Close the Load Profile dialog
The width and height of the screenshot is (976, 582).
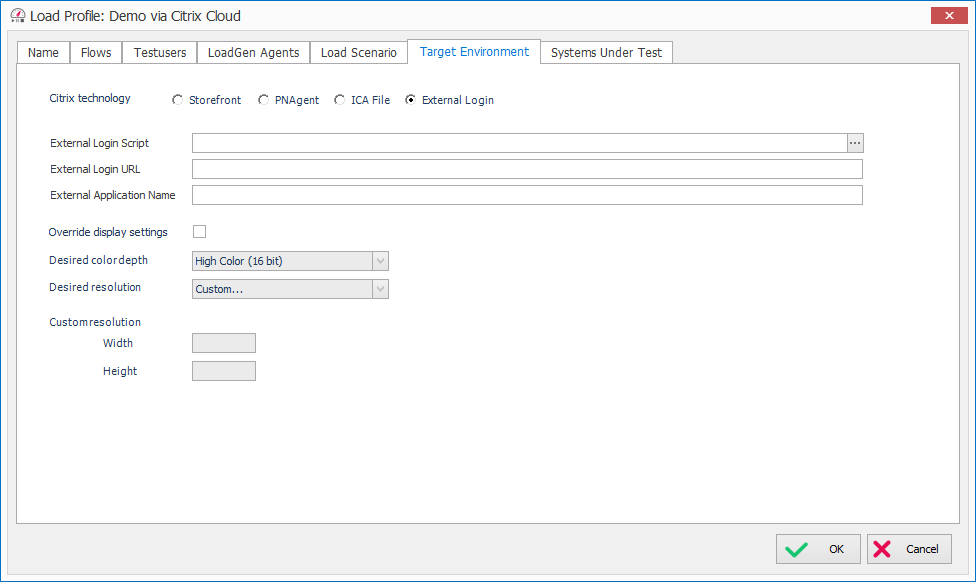[x=949, y=16]
